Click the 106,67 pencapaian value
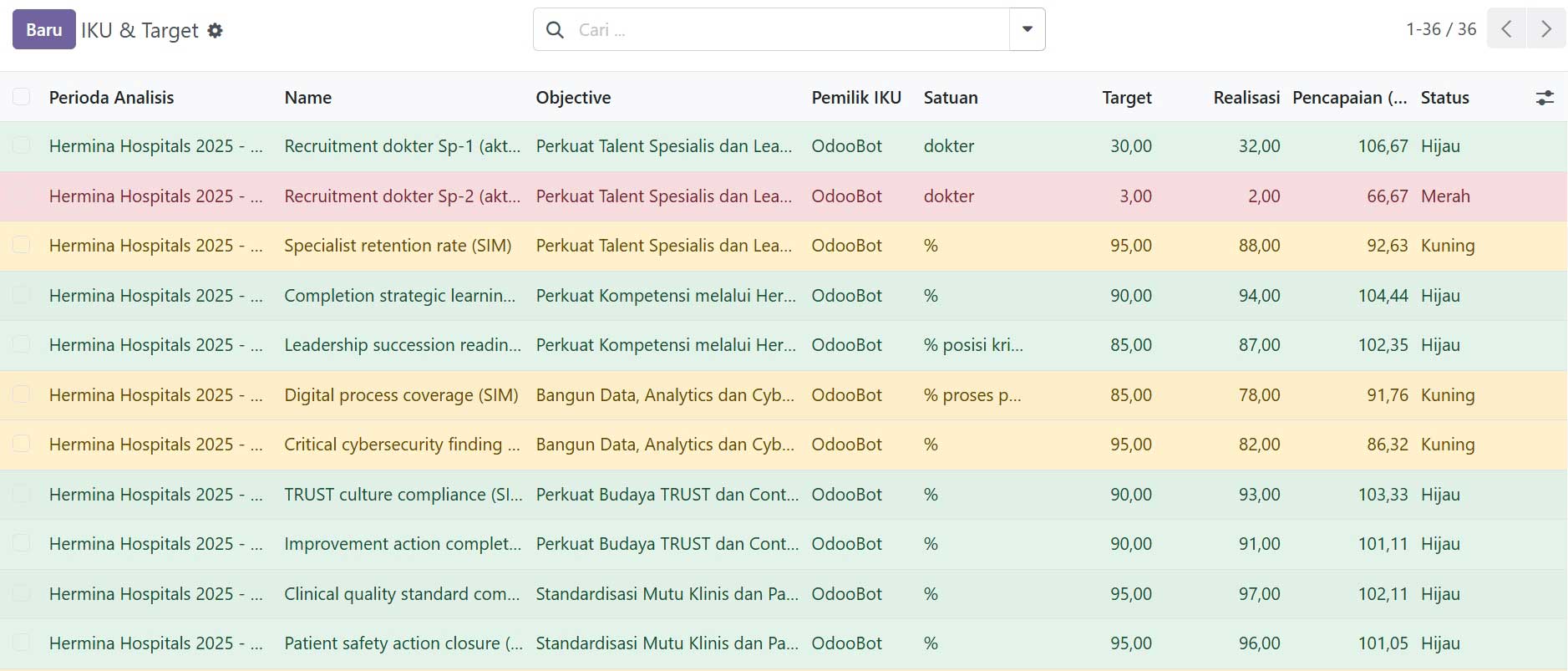The width and height of the screenshot is (1568, 671). [x=1383, y=146]
